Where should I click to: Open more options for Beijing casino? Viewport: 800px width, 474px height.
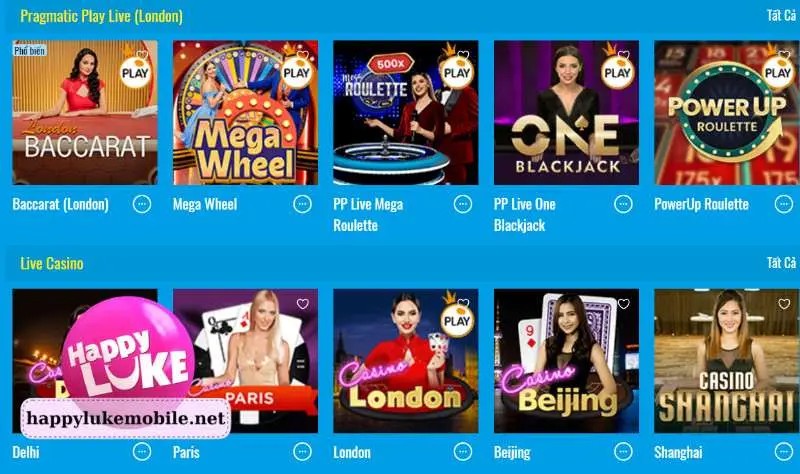623,452
